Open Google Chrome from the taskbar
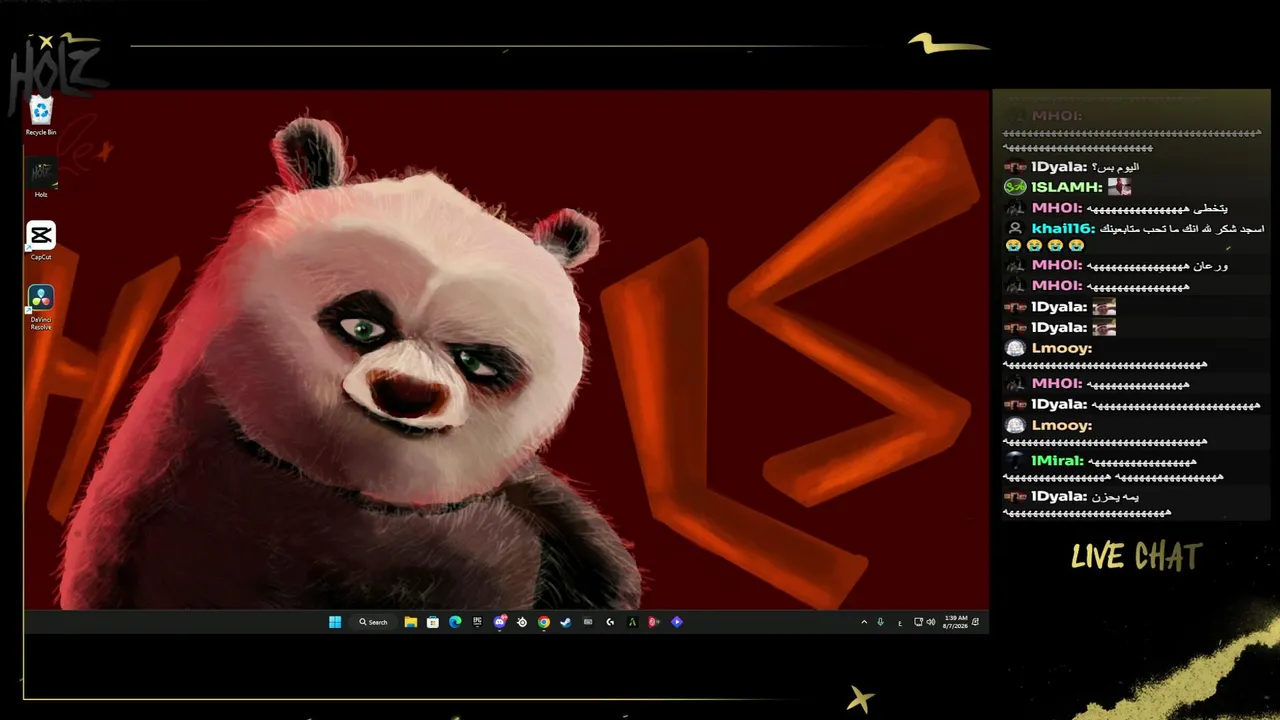Viewport: 1280px width, 720px height. click(x=544, y=622)
